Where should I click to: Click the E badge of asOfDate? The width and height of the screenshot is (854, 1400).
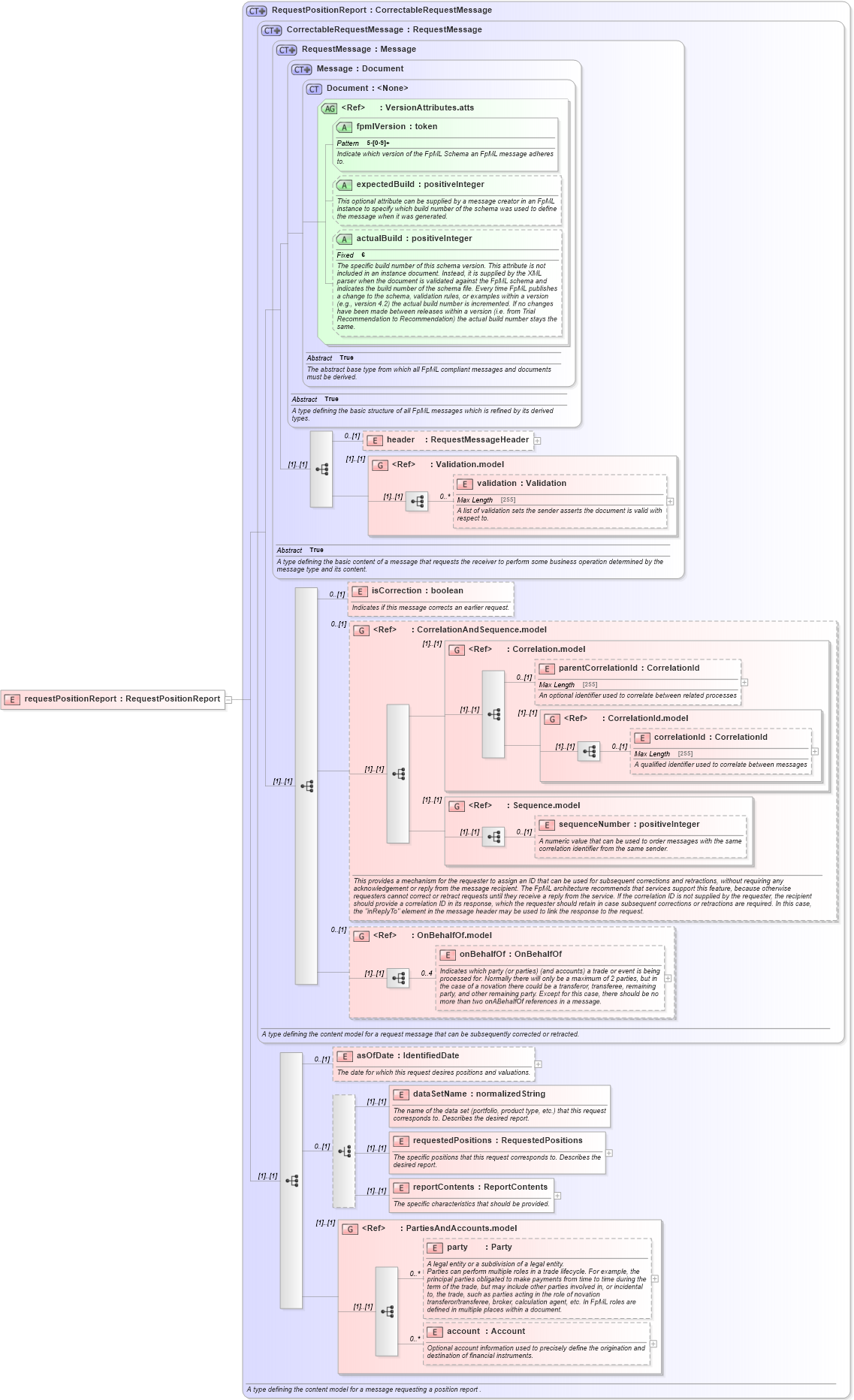coord(345,1057)
